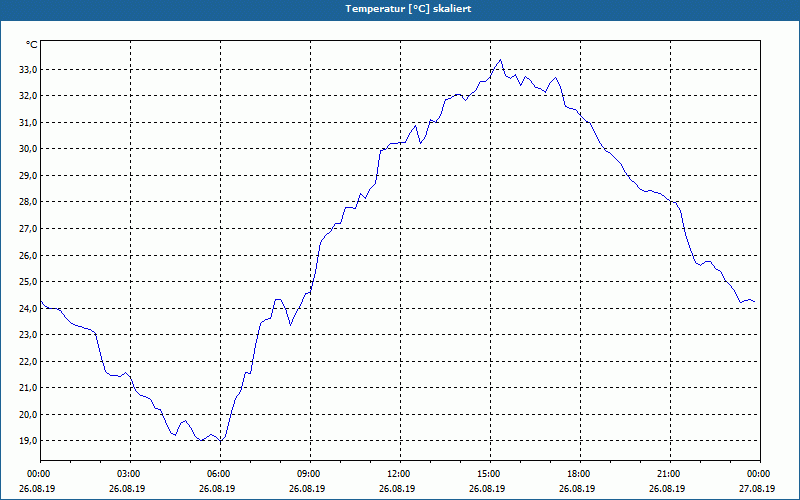Viewport: 800px width, 500px height.
Task: Click the "Temperatur [°C] skaliert" chart title
Action: point(408,9)
